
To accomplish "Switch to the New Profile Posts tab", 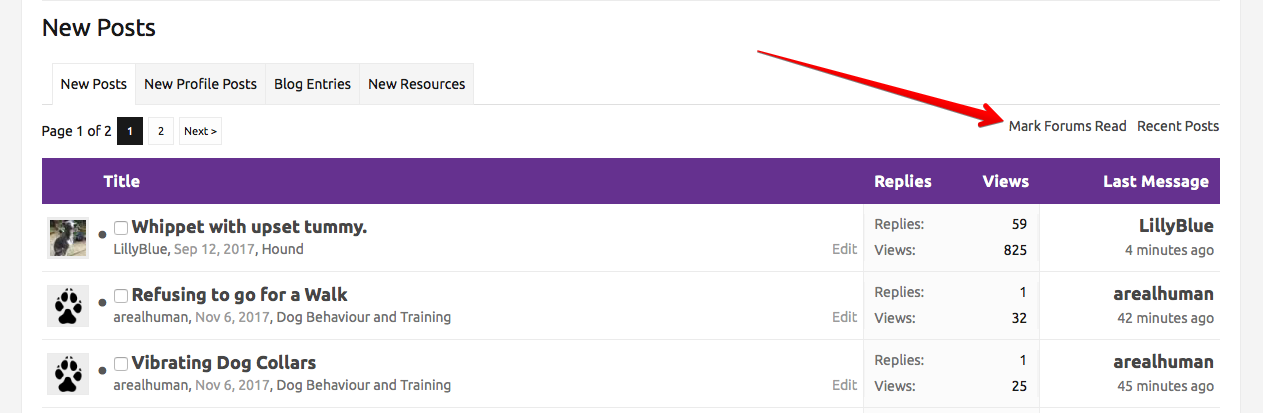I will click(x=200, y=84).
